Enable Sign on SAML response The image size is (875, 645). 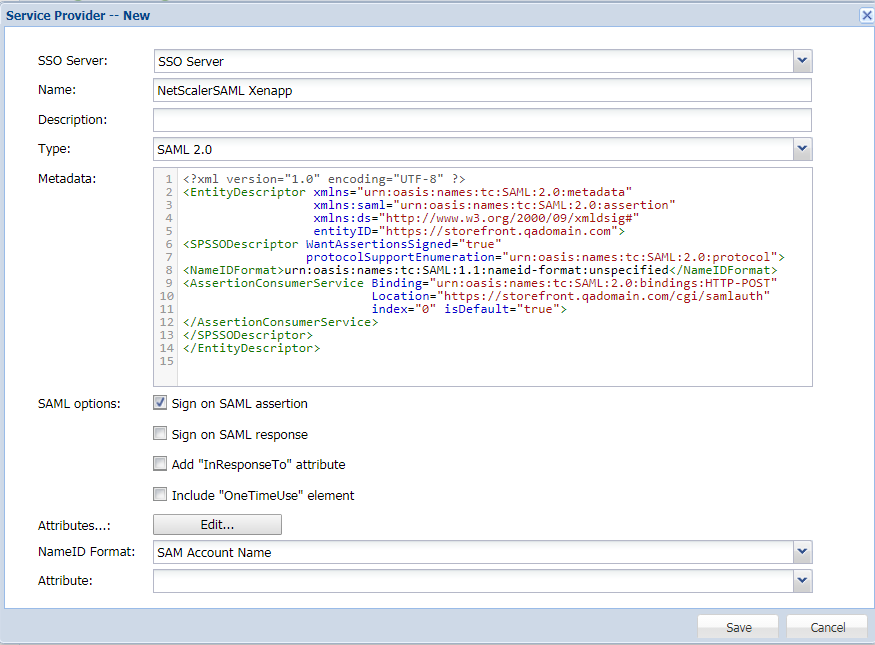pos(160,434)
